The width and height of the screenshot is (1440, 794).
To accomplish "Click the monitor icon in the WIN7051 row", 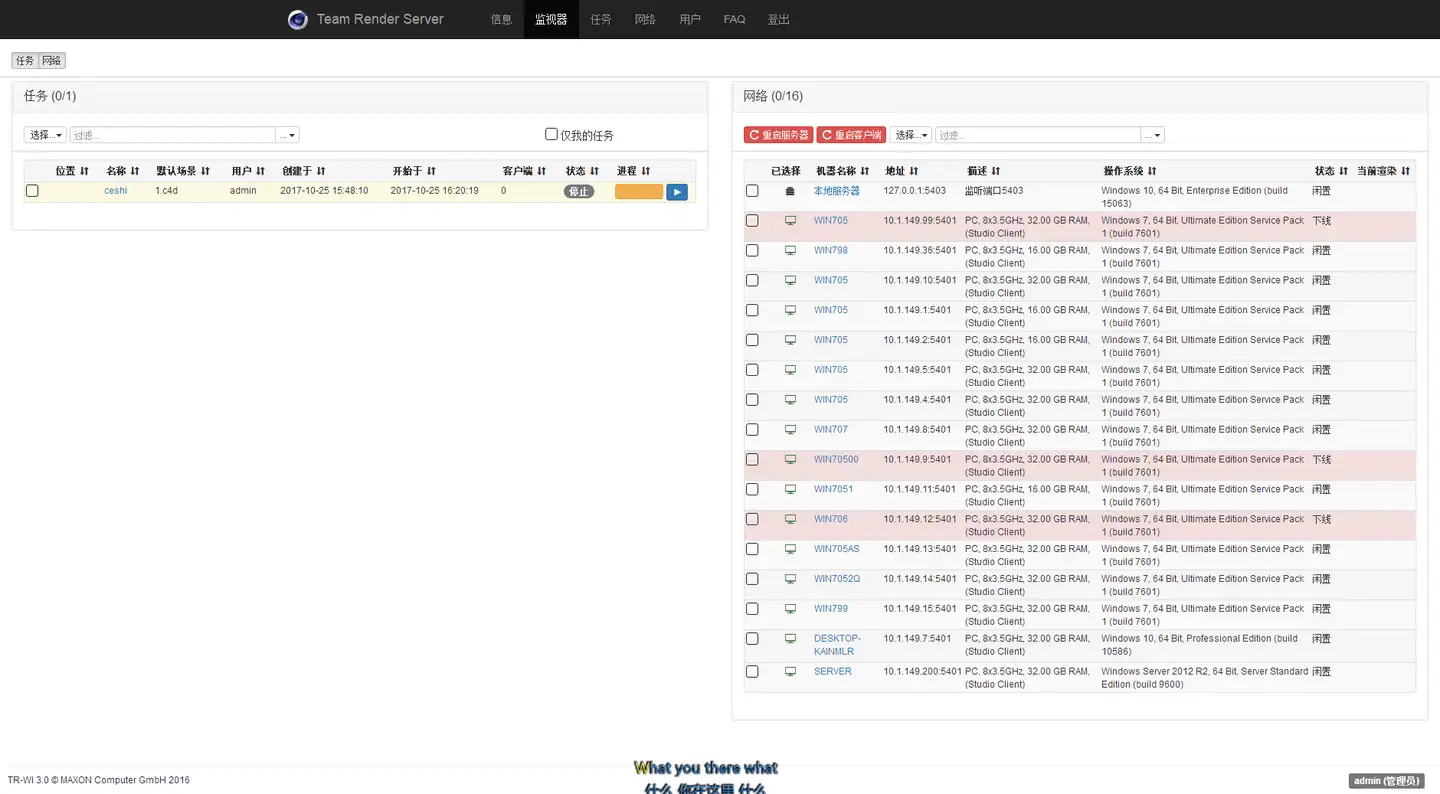I will [x=790, y=489].
